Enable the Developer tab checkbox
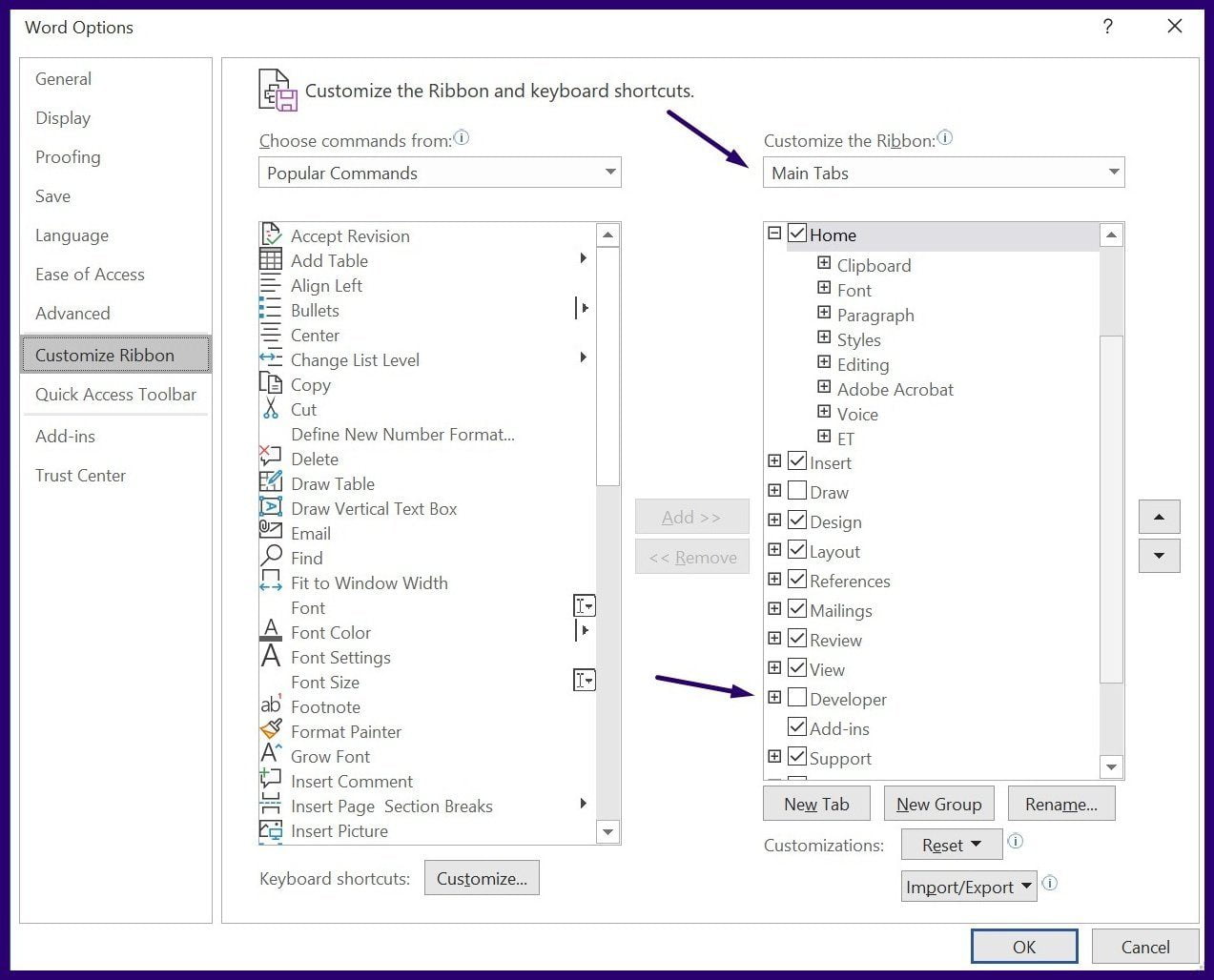Viewport: 1214px width, 980px height. click(x=797, y=698)
